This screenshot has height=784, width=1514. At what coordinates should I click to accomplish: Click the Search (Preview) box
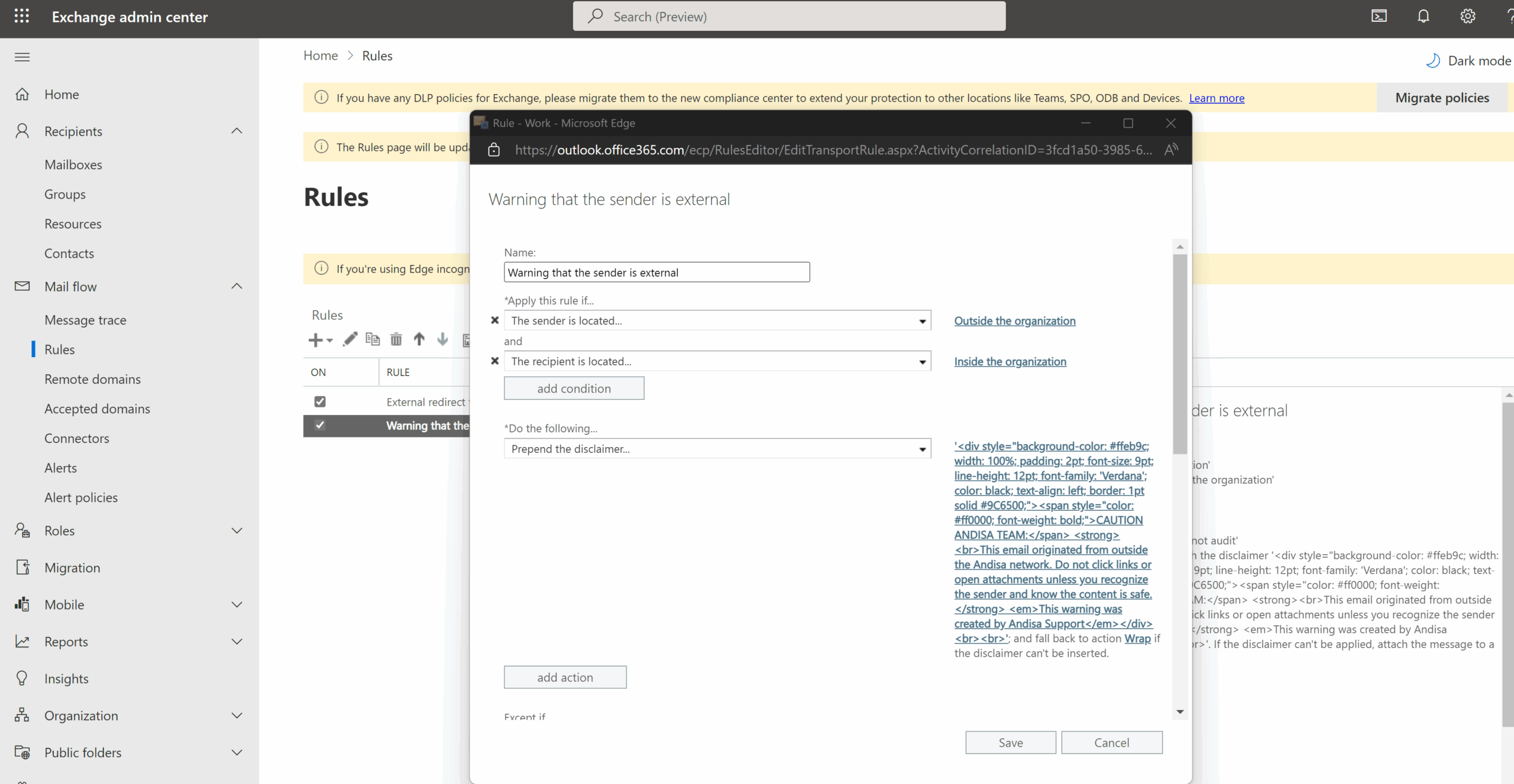788,16
